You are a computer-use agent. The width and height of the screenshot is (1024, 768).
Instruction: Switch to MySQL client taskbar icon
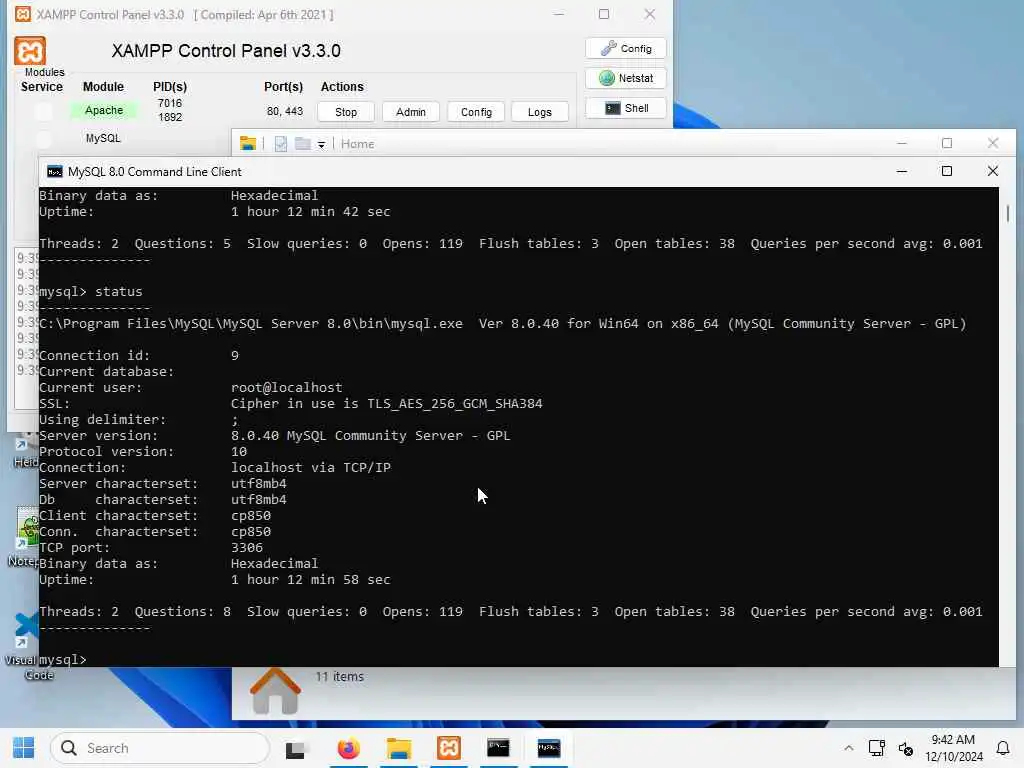click(x=549, y=748)
